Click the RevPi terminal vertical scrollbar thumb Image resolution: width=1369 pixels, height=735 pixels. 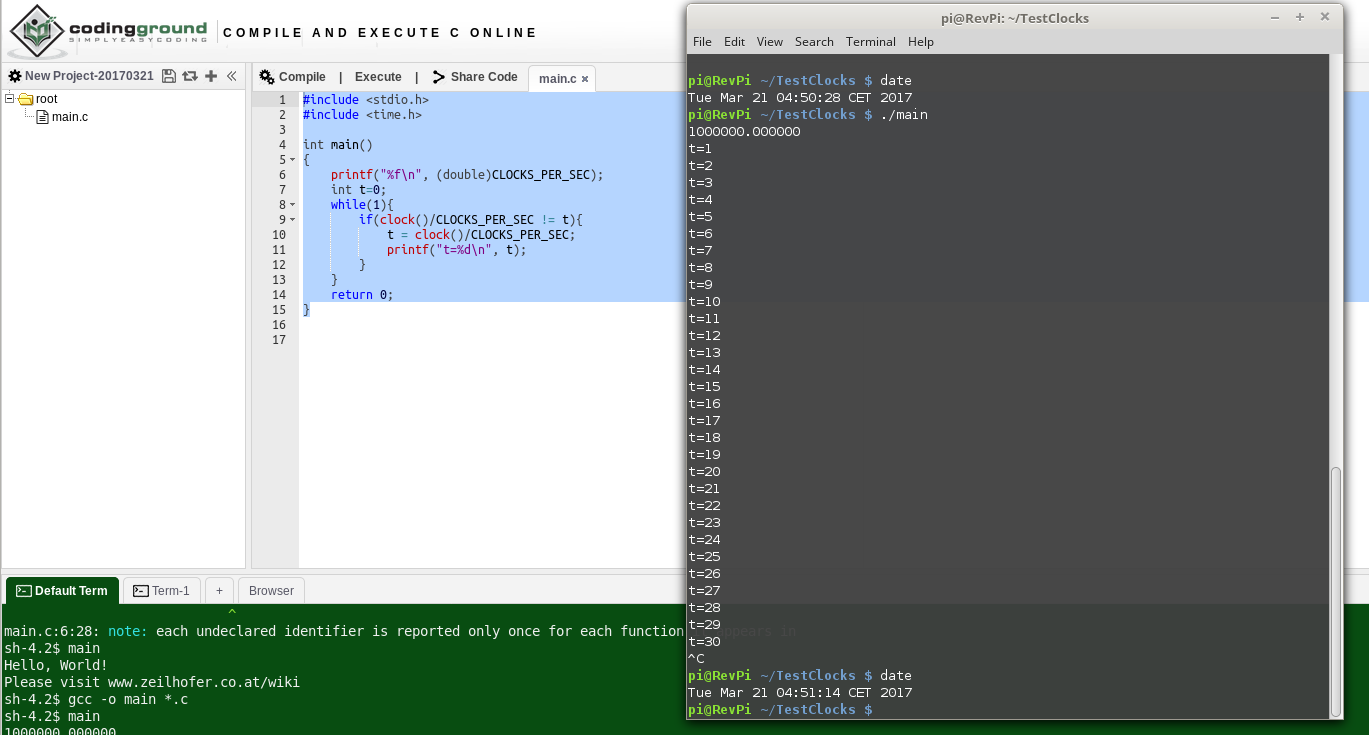[1336, 591]
